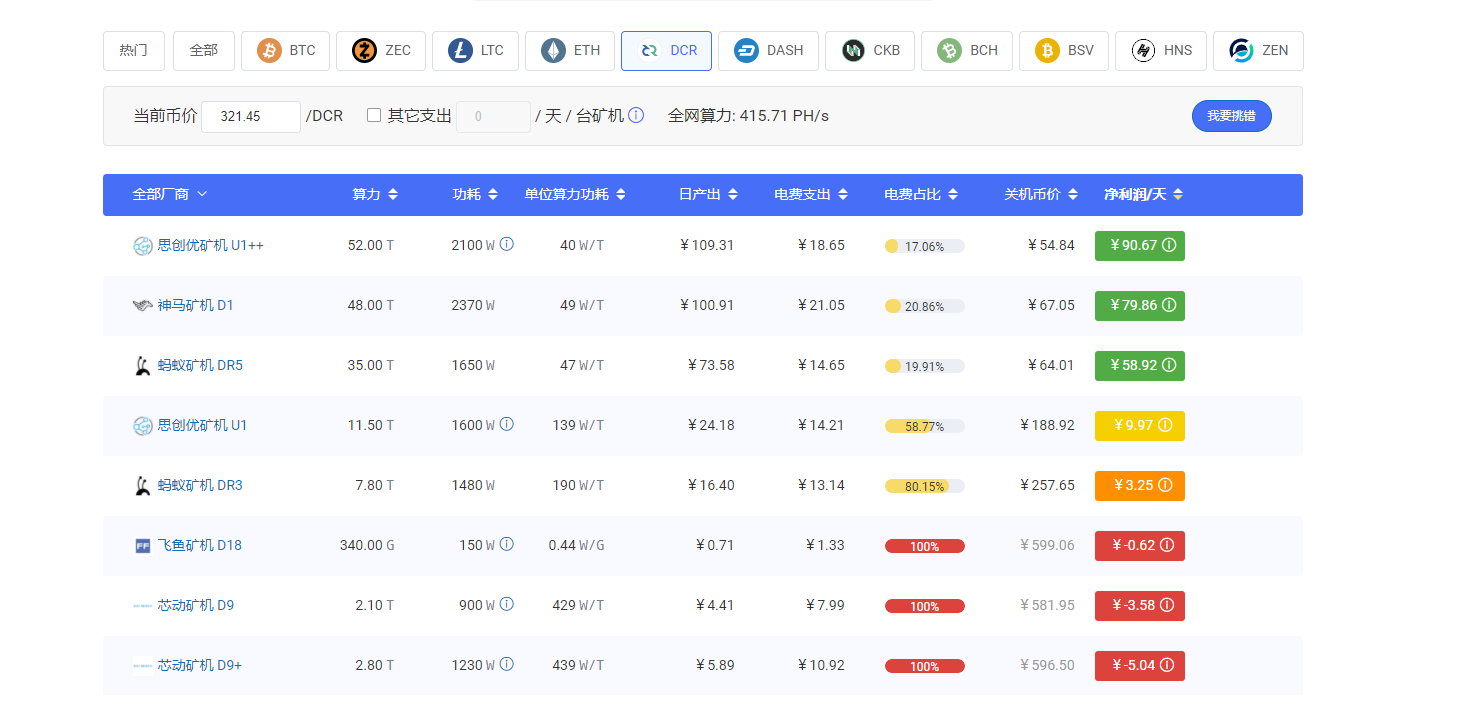
Task: Select the DCR coin tab
Action: click(x=666, y=51)
